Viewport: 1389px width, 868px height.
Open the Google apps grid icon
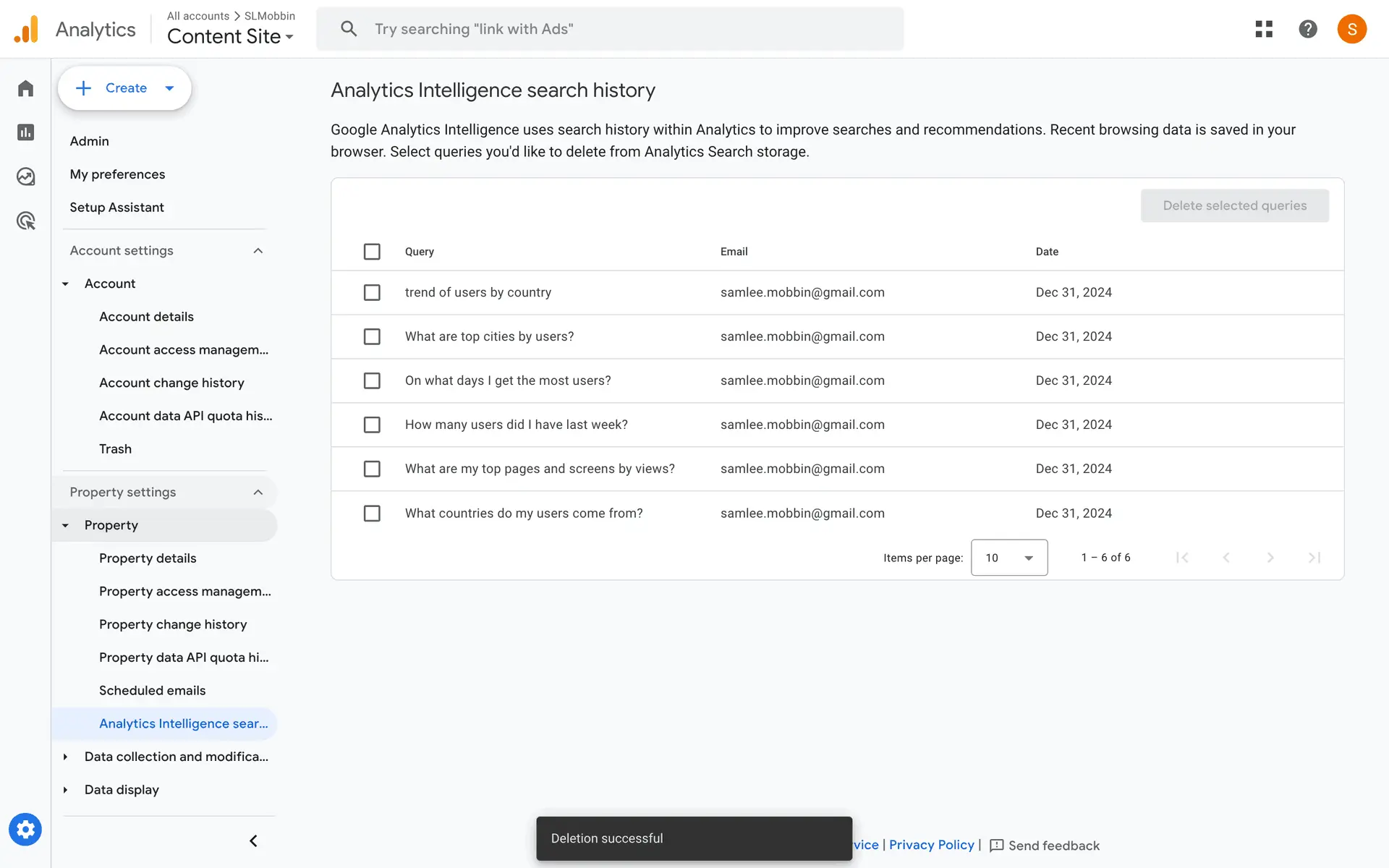[x=1264, y=29]
